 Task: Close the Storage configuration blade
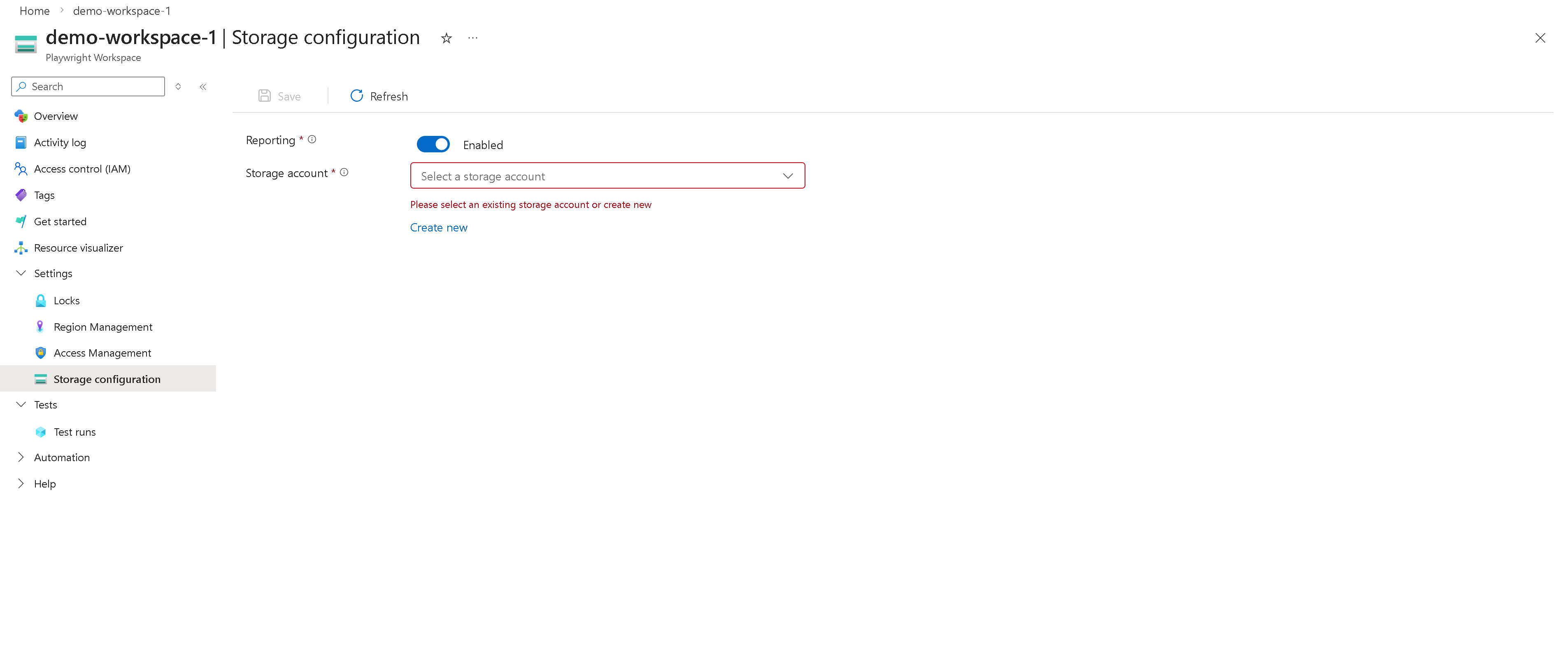tap(1540, 38)
